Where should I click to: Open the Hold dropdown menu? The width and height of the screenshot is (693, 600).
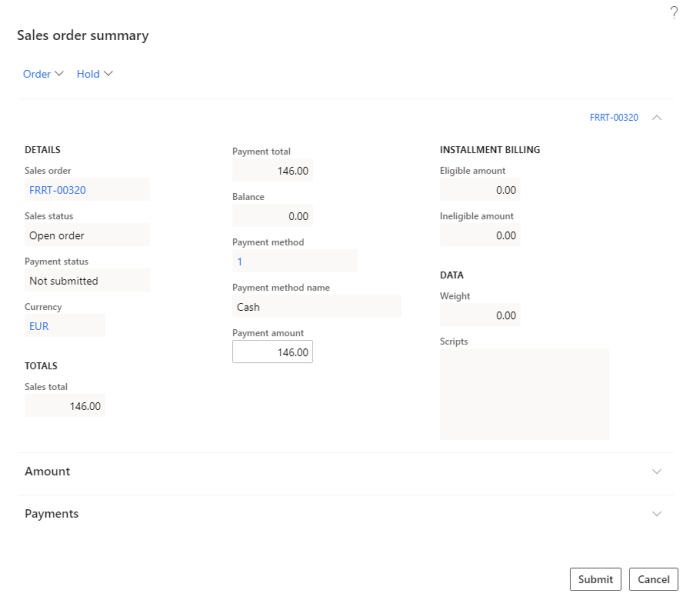coord(95,74)
